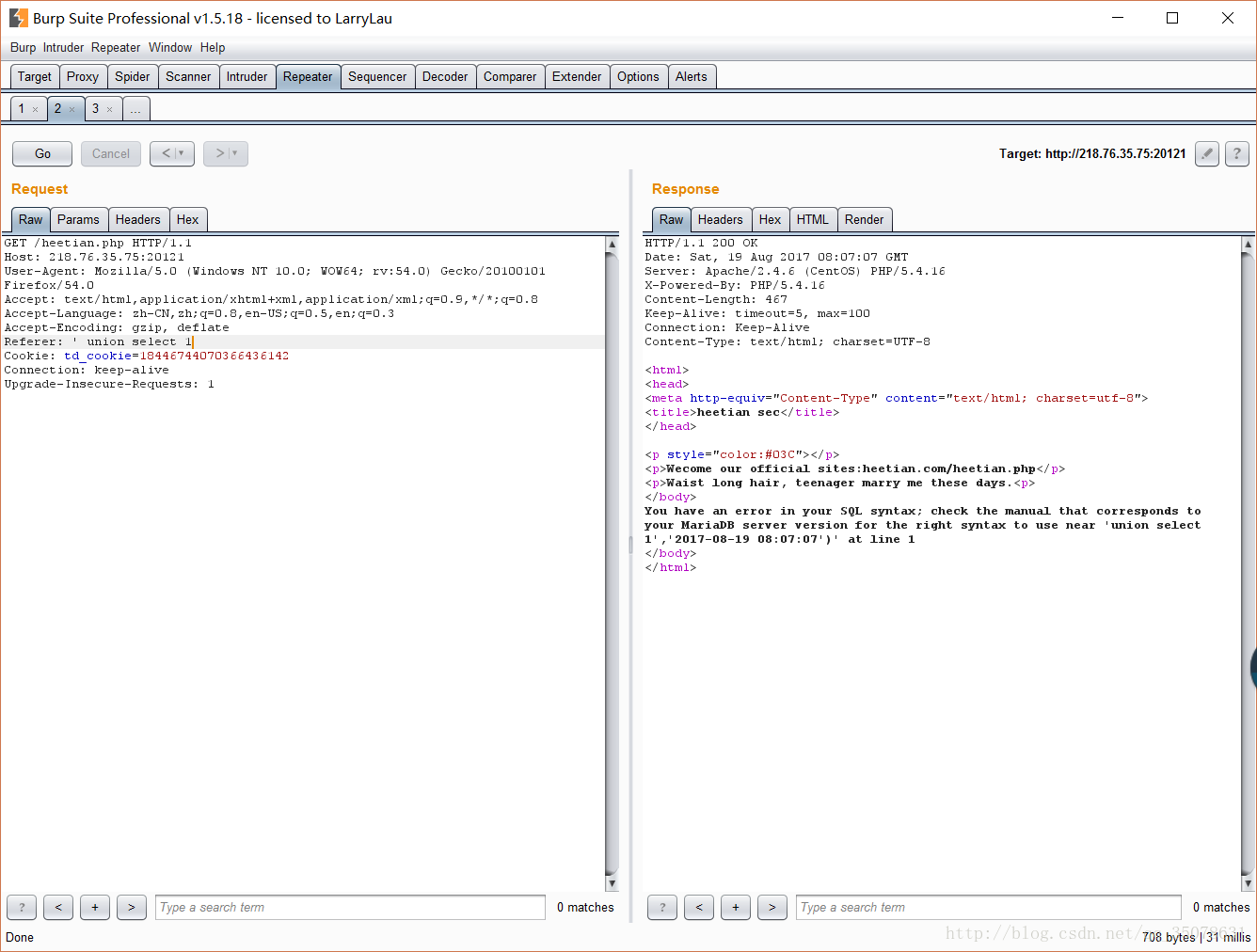Open the Help menu
Image resolution: width=1257 pixels, height=952 pixels.
pos(213,48)
